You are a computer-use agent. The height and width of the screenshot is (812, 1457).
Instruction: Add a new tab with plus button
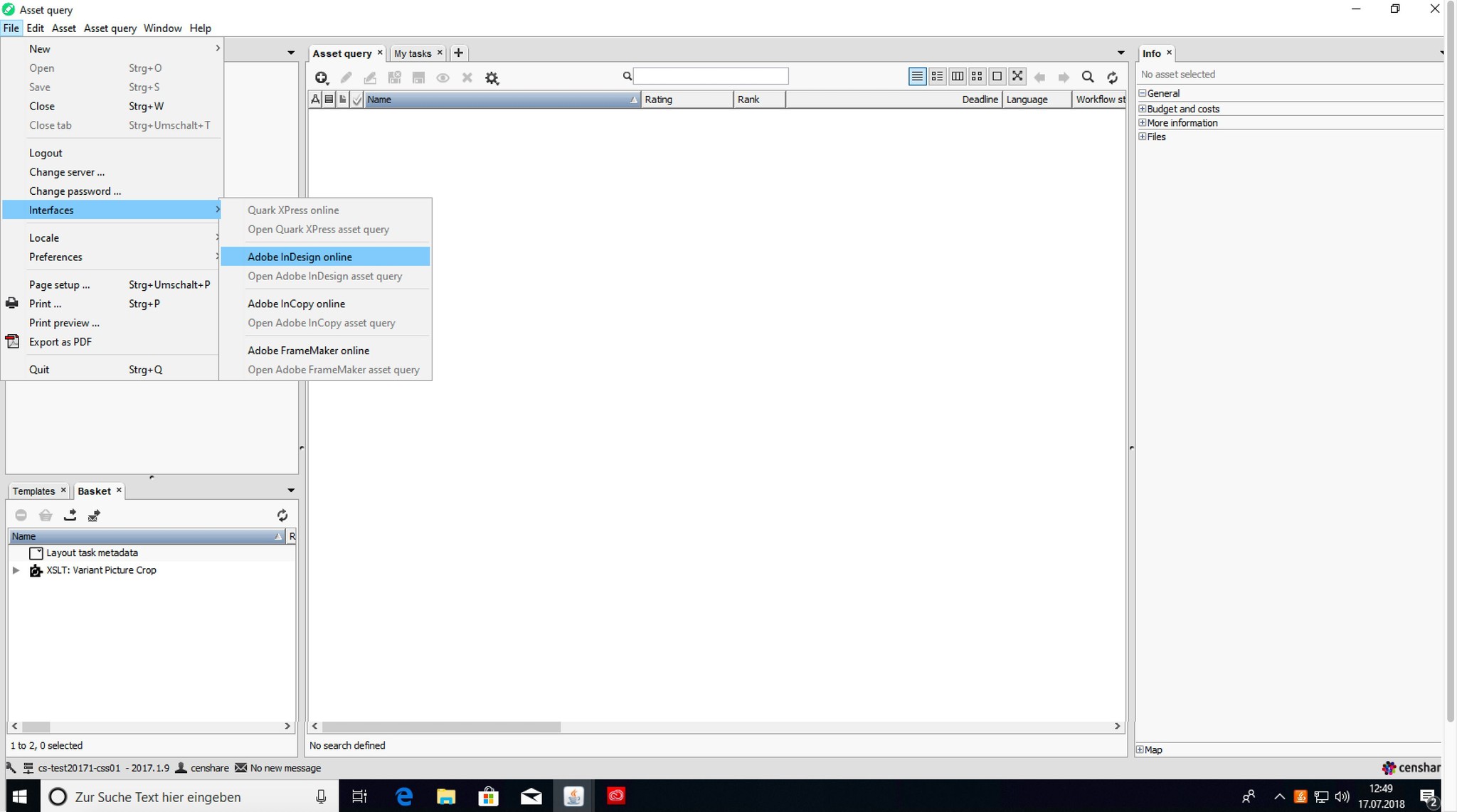(458, 53)
